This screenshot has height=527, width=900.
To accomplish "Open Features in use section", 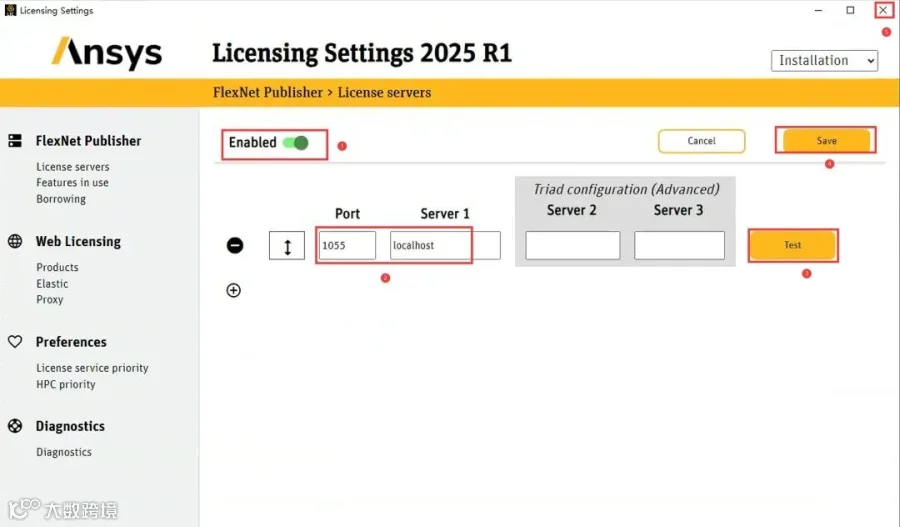I will point(72,183).
